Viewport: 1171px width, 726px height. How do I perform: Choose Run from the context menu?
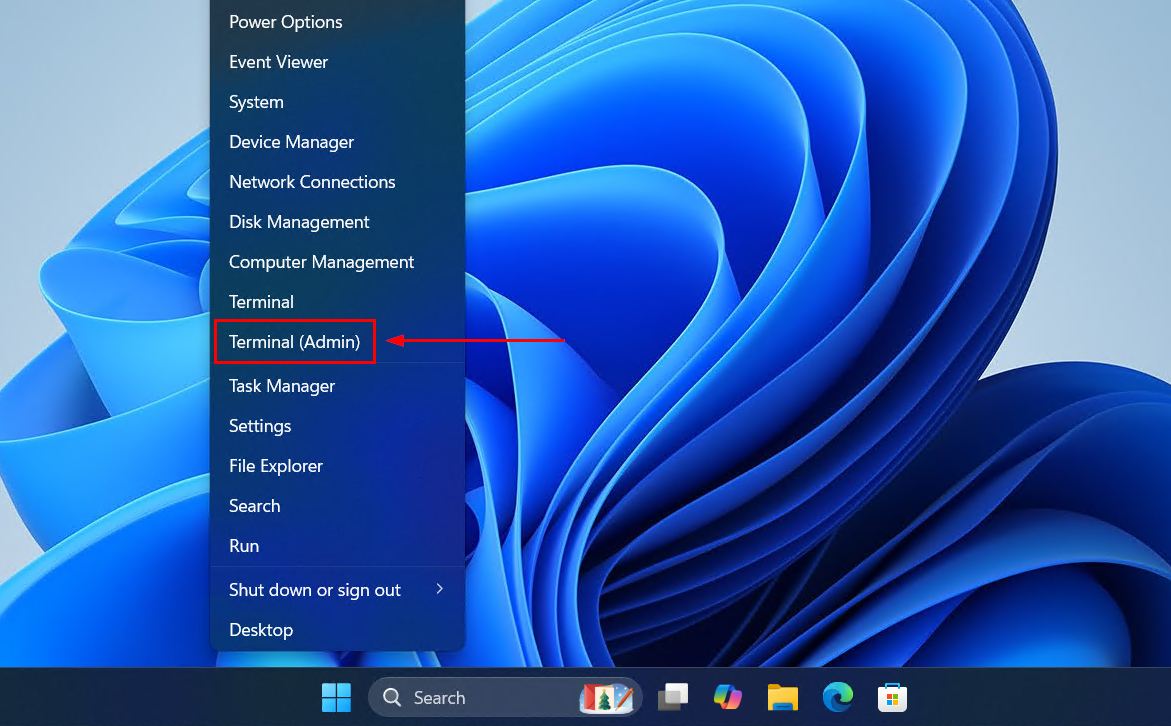[x=244, y=546]
